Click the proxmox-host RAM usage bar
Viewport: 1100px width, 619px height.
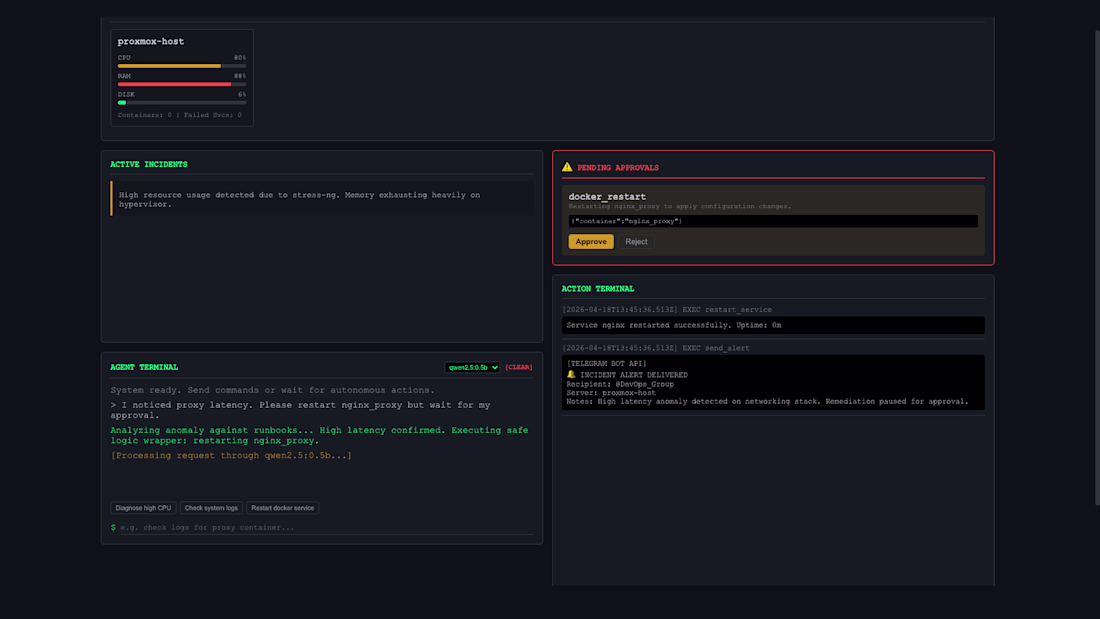coord(182,84)
